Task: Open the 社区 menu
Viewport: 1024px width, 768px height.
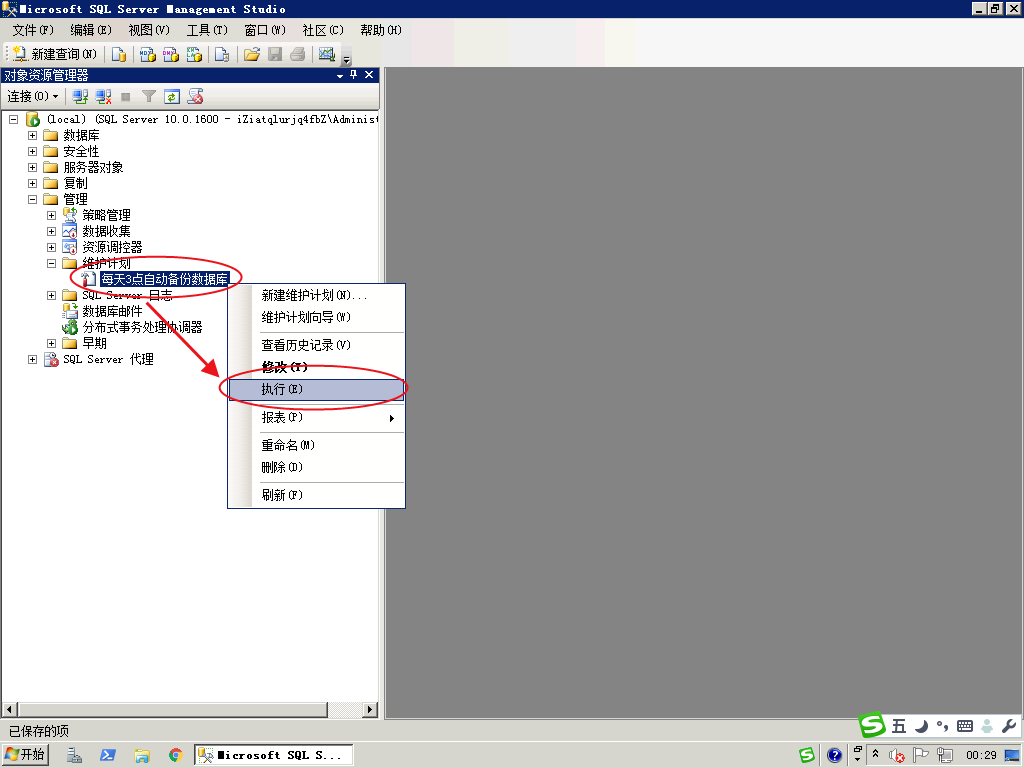Action: click(323, 30)
